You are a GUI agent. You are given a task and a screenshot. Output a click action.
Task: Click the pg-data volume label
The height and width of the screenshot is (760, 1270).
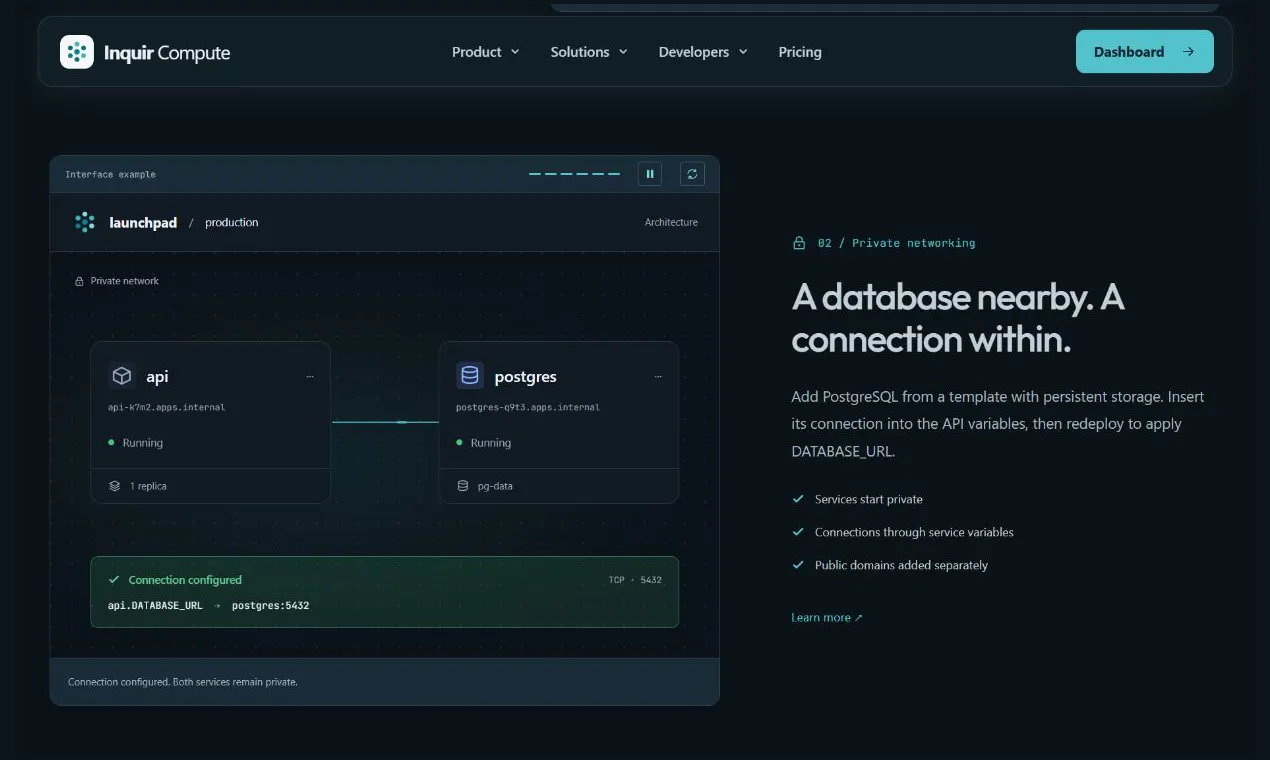pyautogui.click(x=496, y=486)
